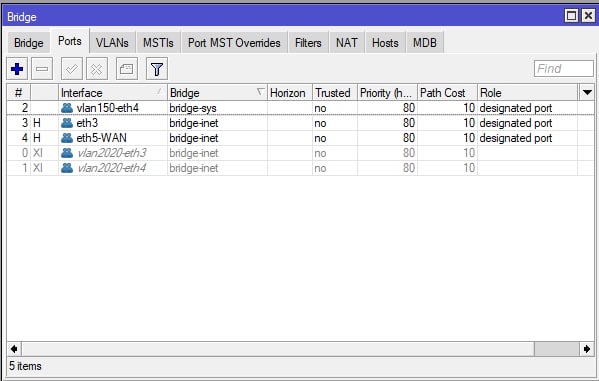599x381 pixels.
Task: Sort by the Bridge column header
Action: pos(217,92)
